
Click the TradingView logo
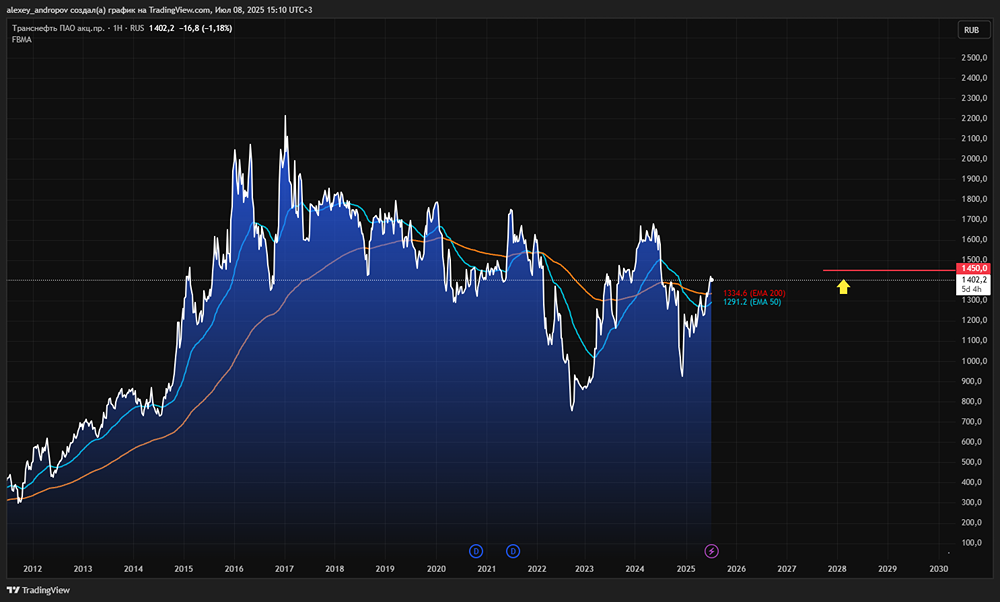(x=38, y=590)
